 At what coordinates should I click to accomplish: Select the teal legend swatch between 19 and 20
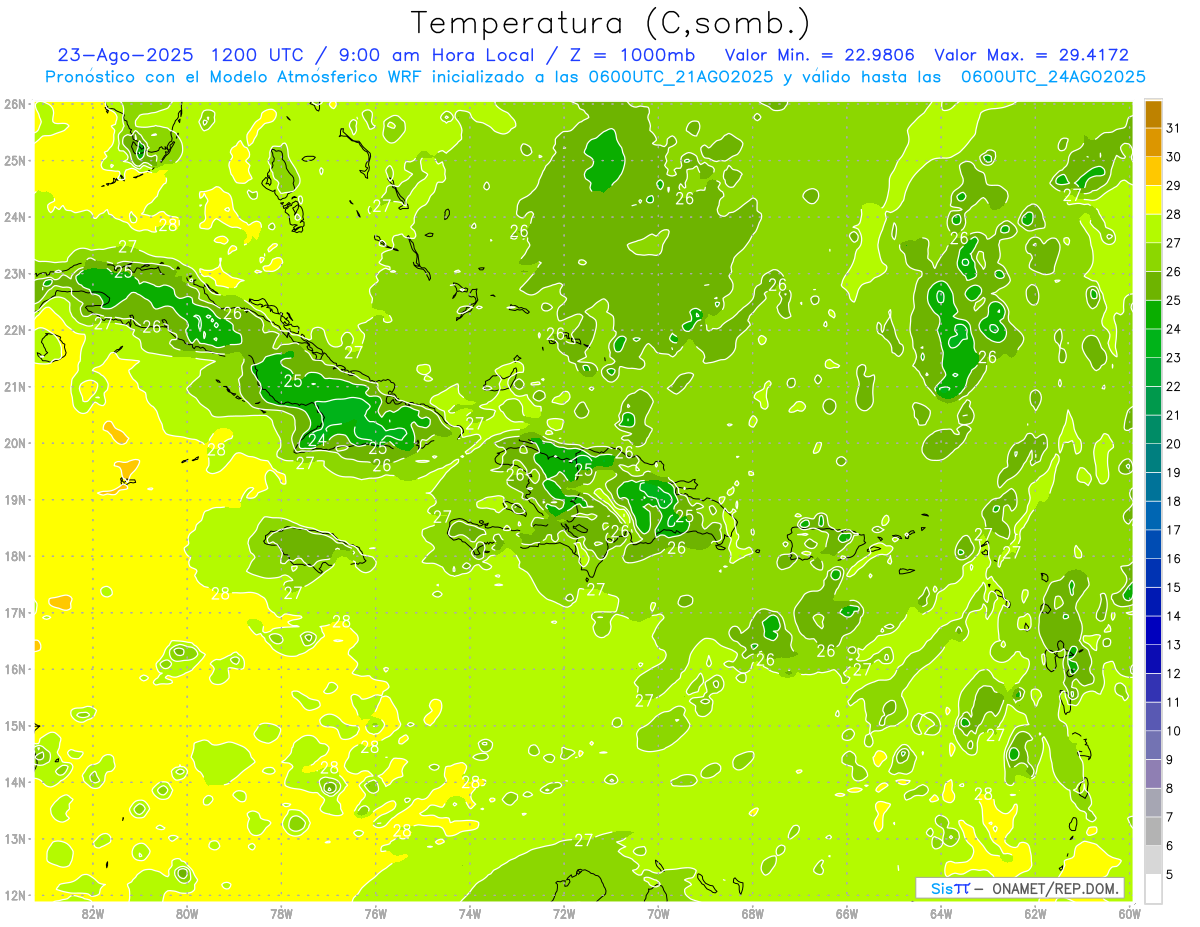pos(1153,458)
